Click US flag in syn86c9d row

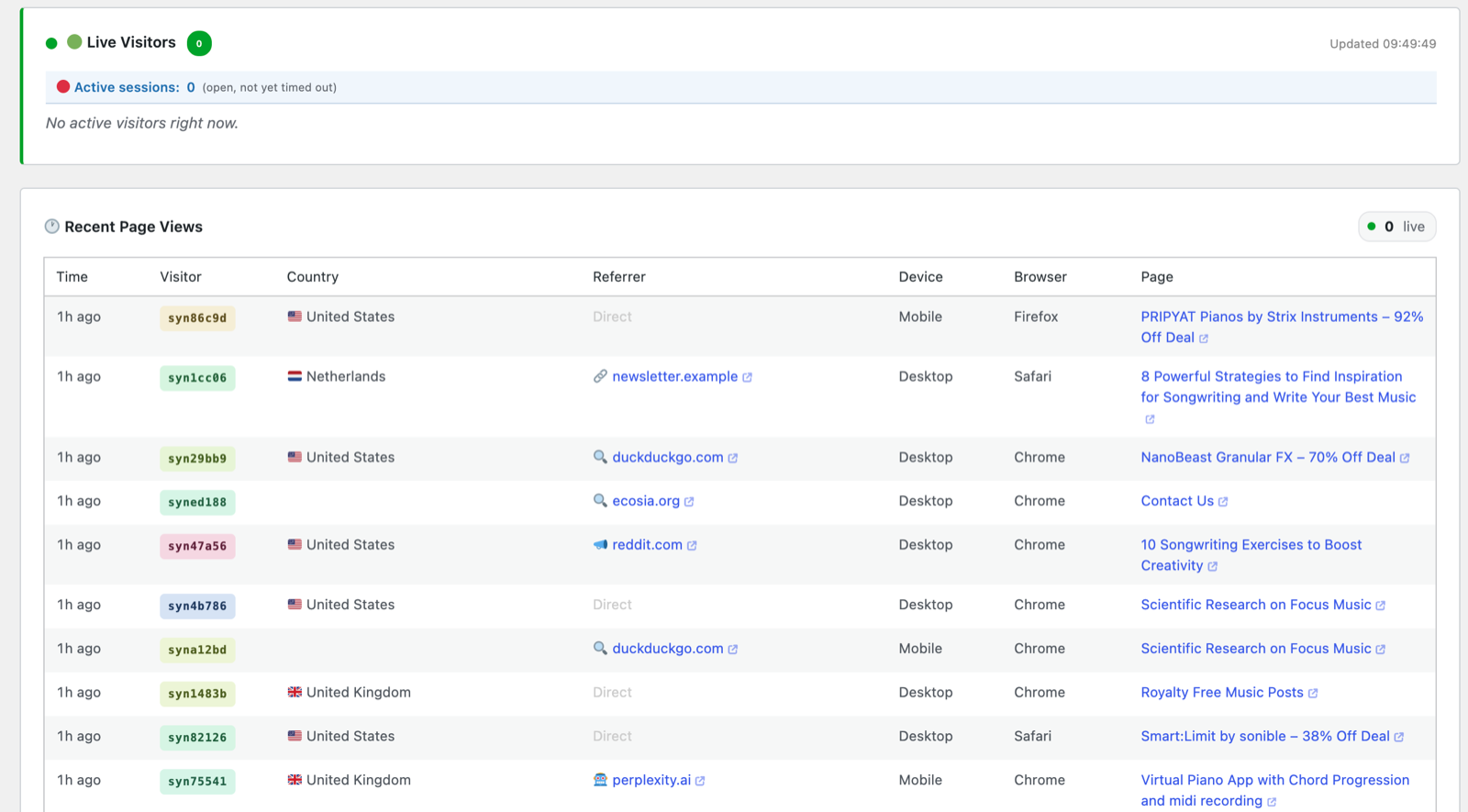tap(295, 317)
